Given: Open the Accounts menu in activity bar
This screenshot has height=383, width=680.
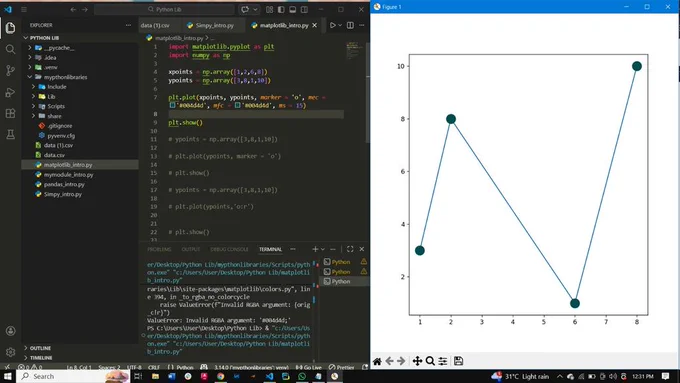Looking at the screenshot, I should pyautogui.click(x=10, y=331).
